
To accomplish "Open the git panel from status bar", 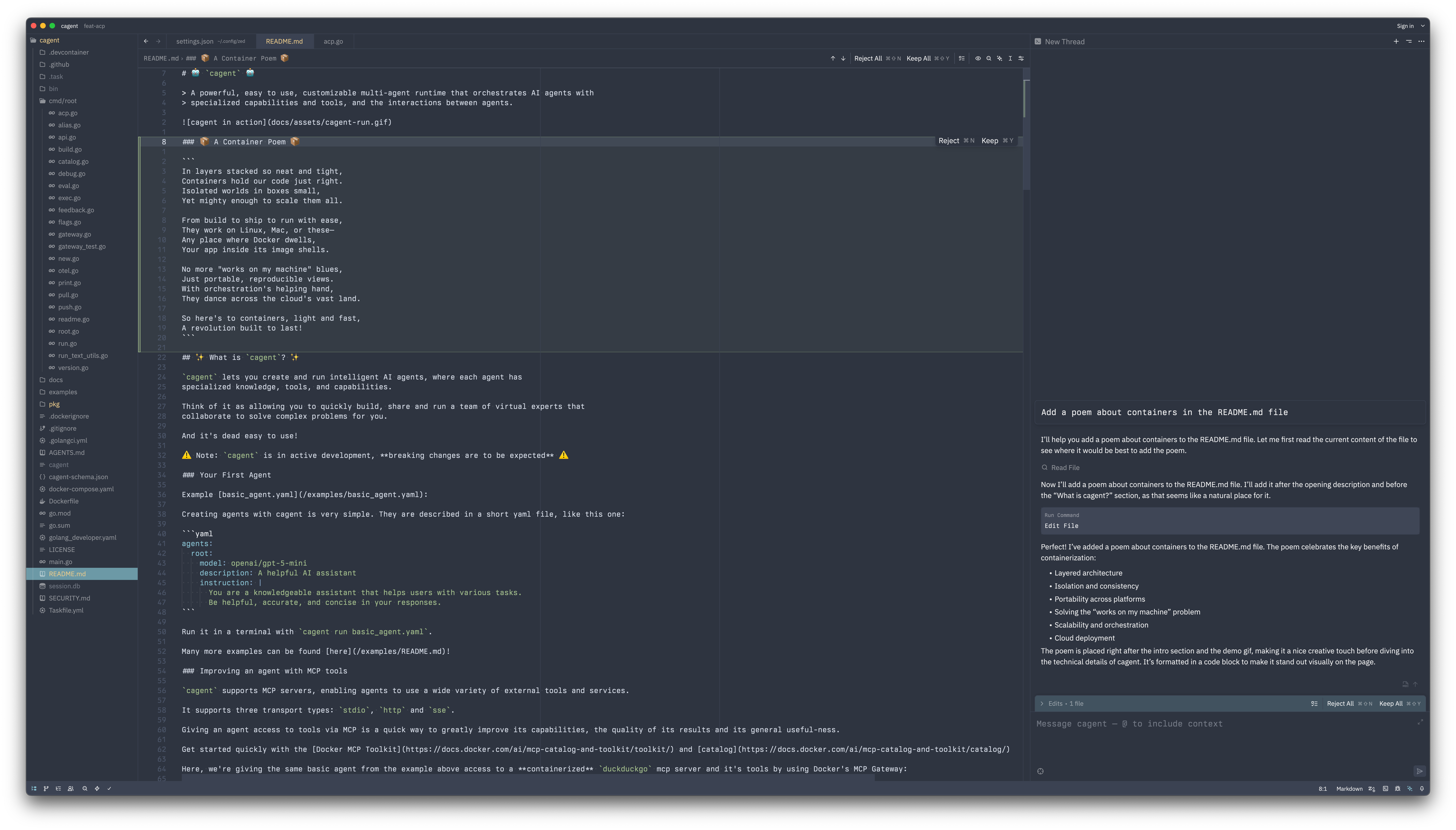I will (x=46, y=788).
